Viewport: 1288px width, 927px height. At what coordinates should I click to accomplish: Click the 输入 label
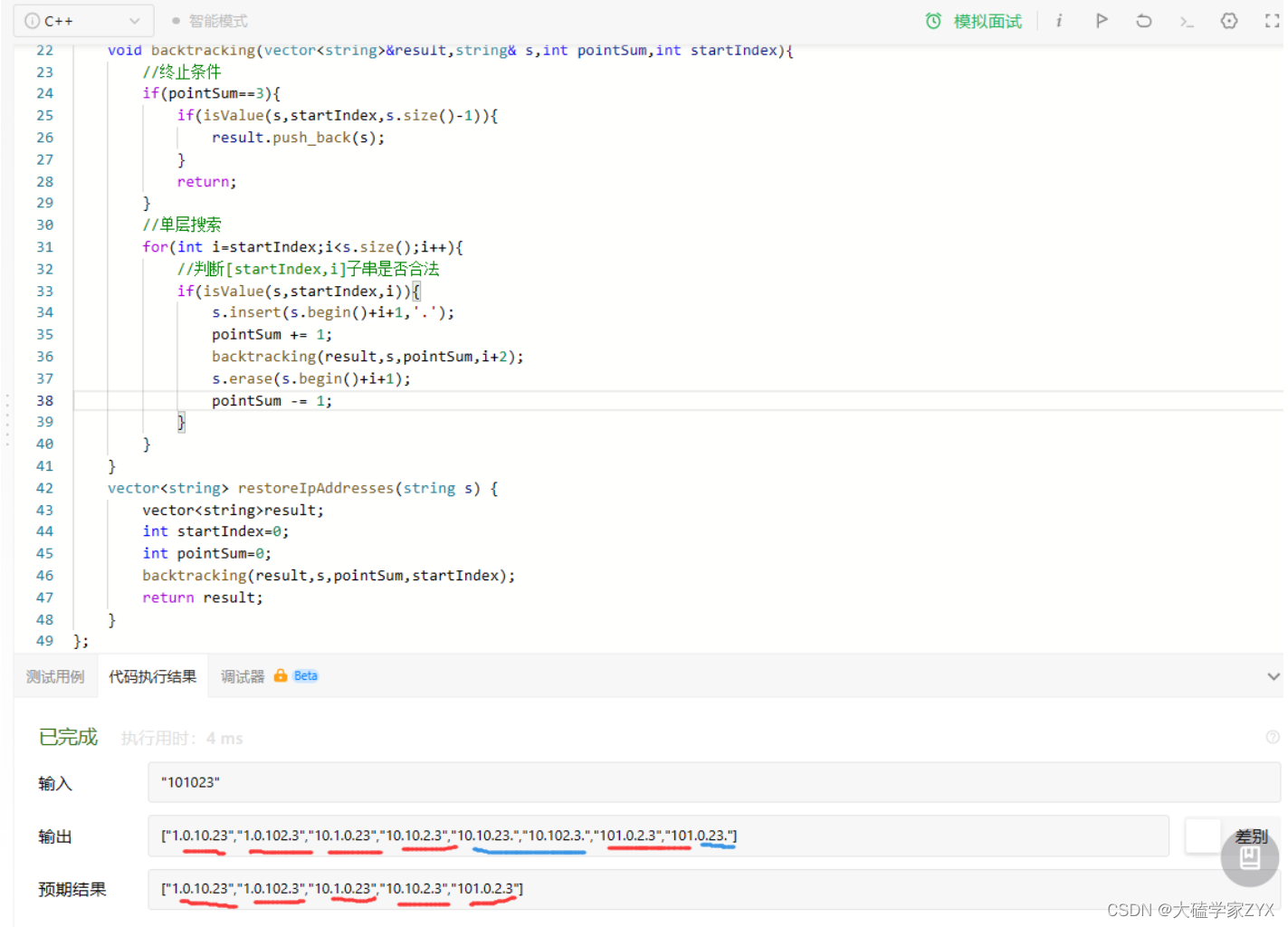pos(55,783)
